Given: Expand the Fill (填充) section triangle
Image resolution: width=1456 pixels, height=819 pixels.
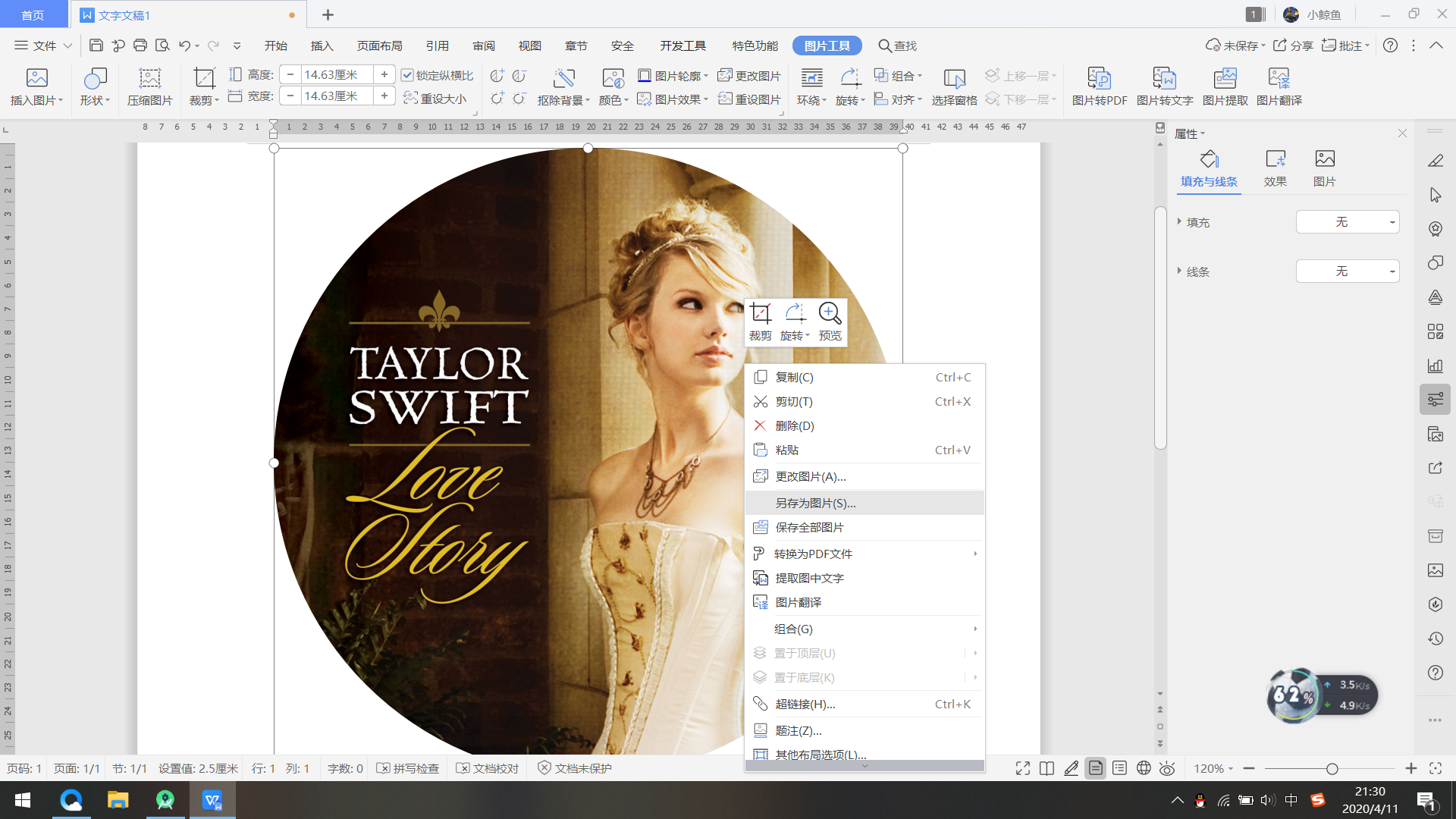Looking at the screenshot, I should click(x=1179, y=221).
